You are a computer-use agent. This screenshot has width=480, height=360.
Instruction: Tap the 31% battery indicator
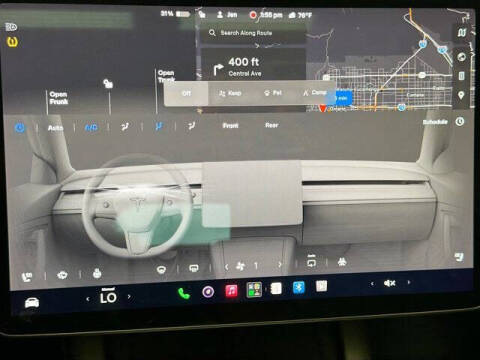click(175, 14)
